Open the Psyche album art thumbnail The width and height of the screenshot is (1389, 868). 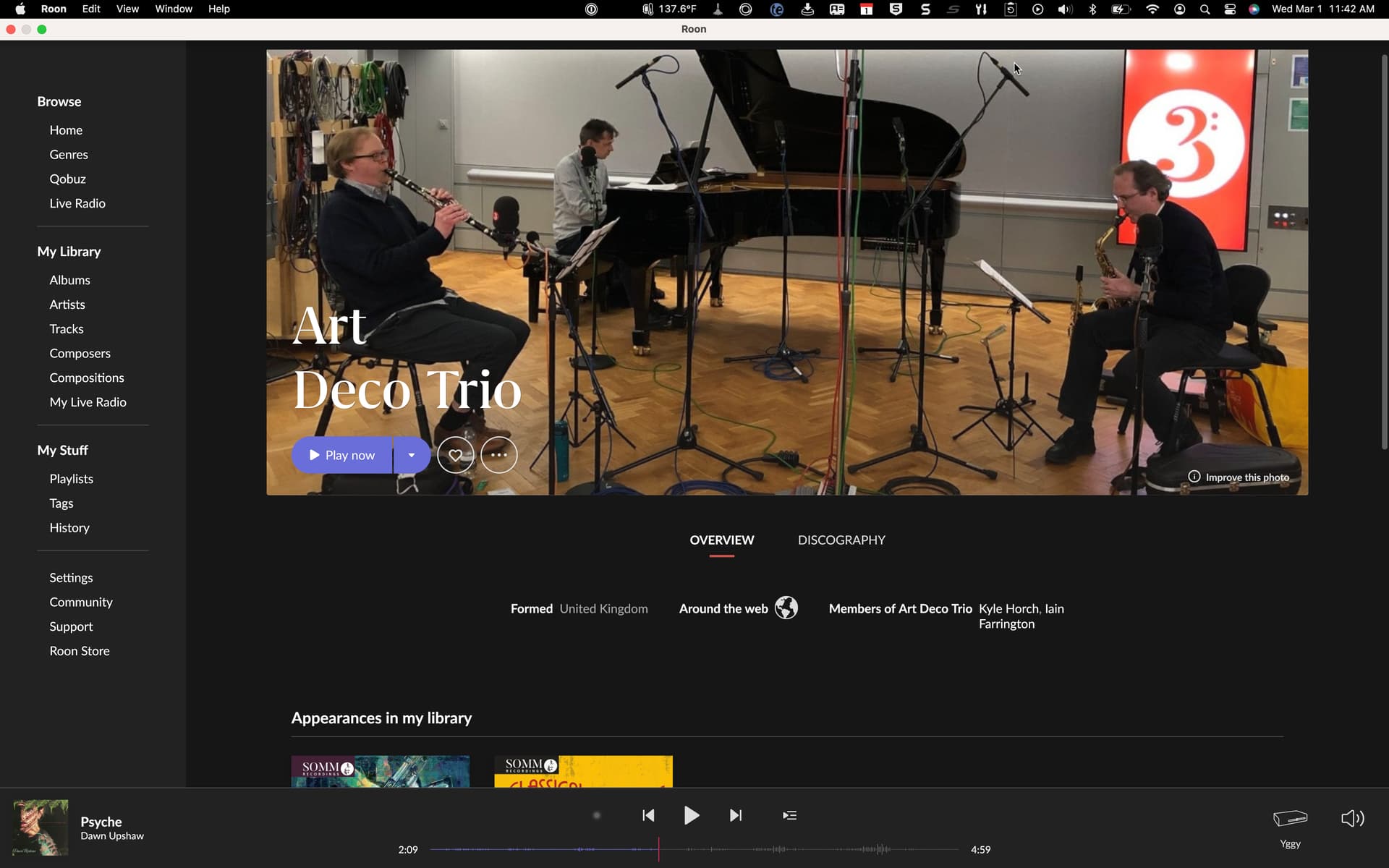(41, 827)
